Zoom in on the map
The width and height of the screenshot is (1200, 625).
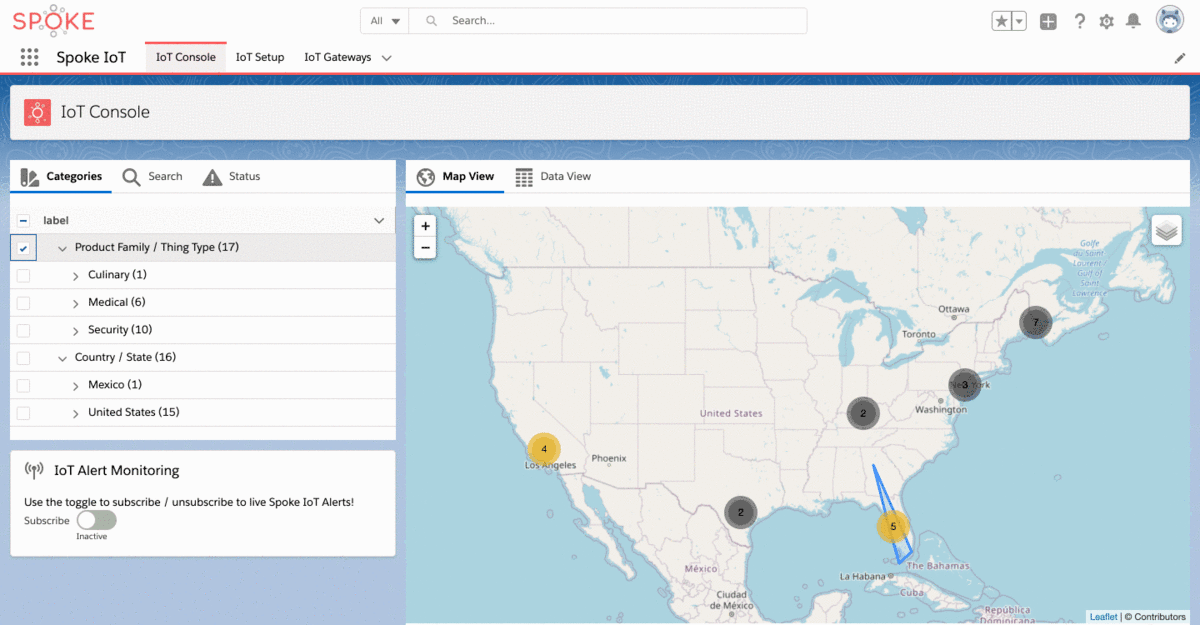[425, 226]
